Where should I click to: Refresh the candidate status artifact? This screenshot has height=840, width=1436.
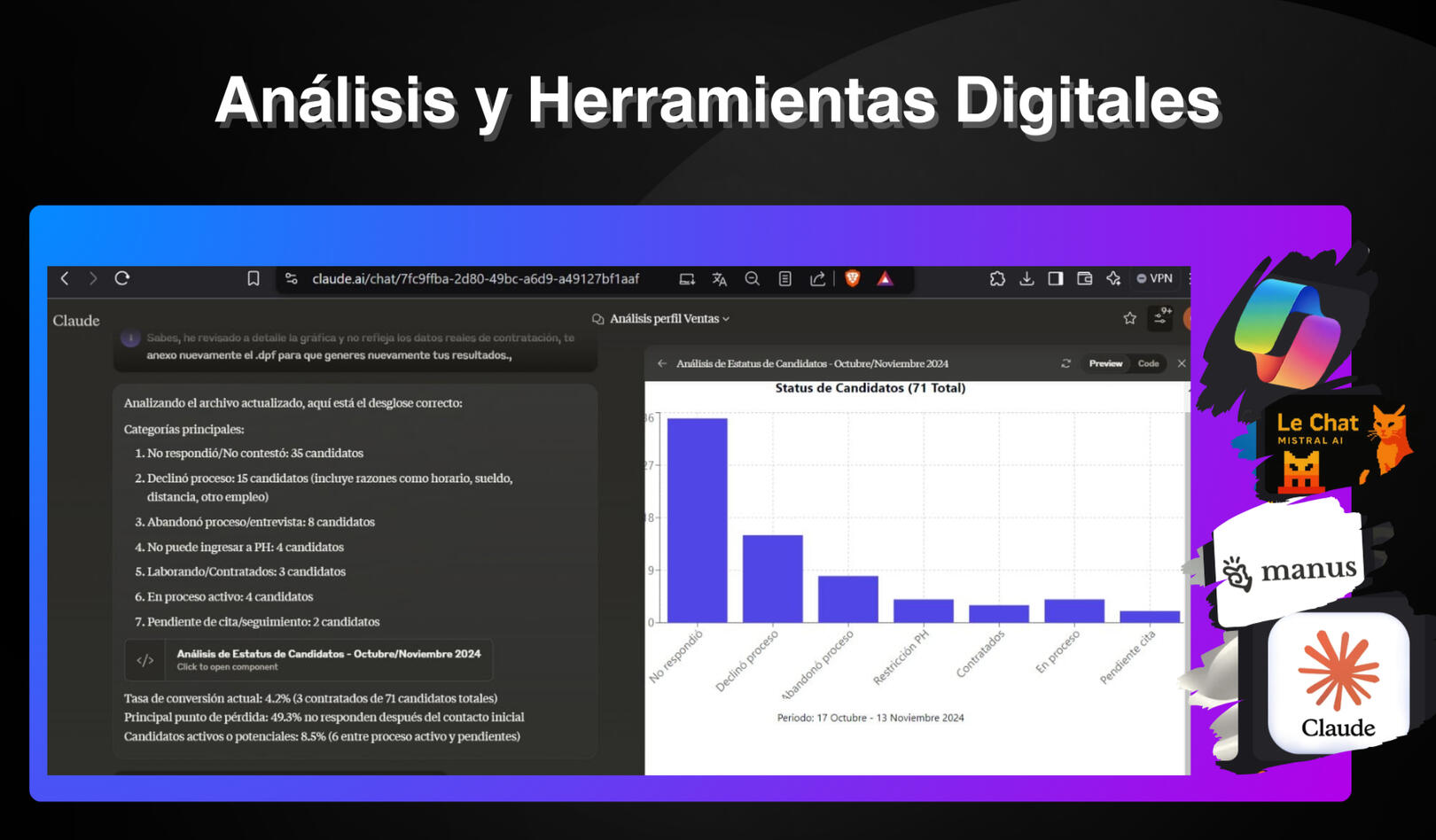[1065, 363]
